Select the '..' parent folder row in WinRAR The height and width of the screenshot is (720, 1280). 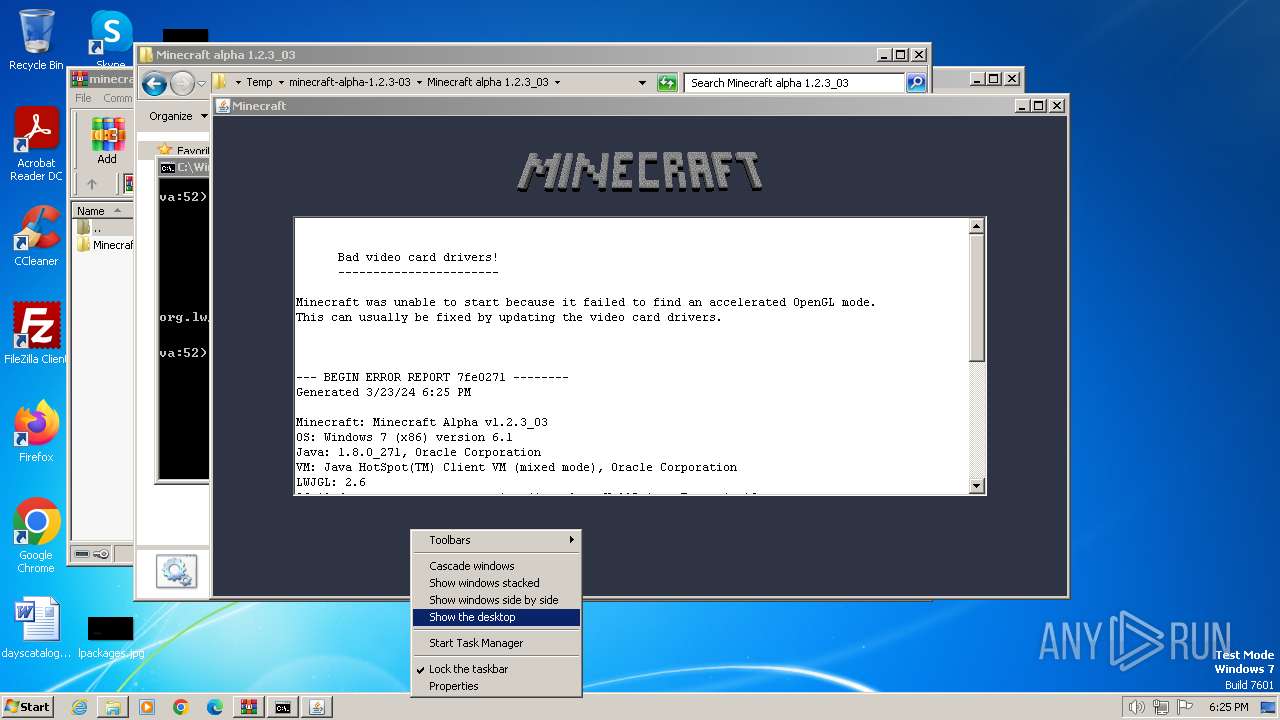(103, 228)
